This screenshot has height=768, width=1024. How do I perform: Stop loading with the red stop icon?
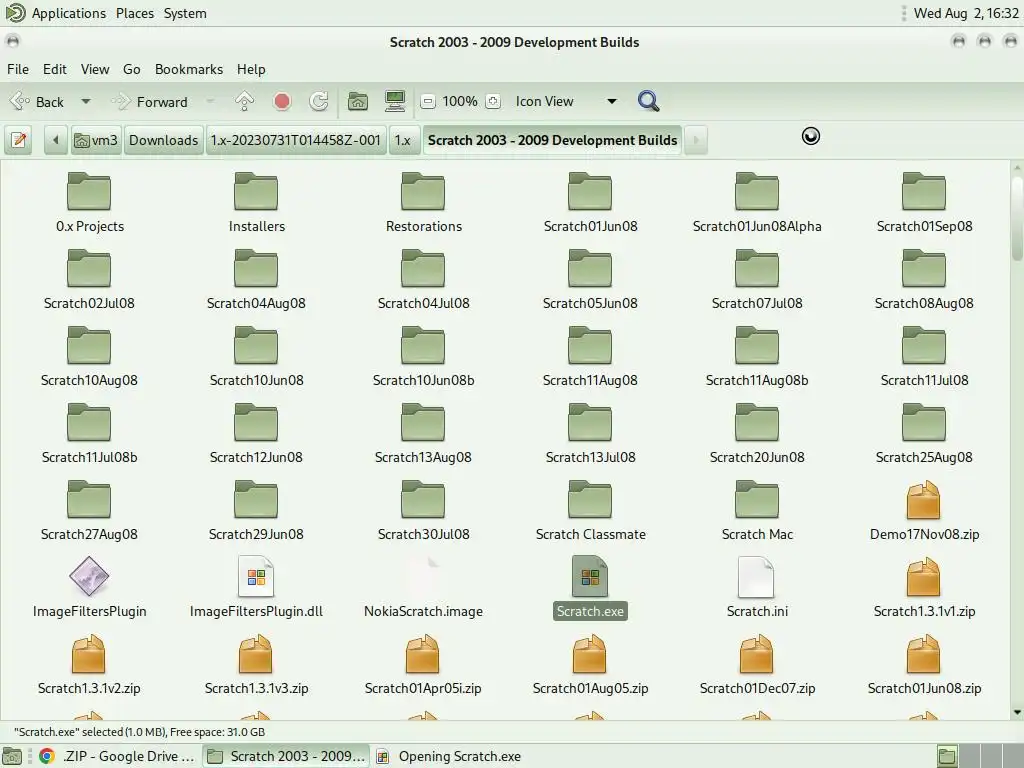pos(282,101)
